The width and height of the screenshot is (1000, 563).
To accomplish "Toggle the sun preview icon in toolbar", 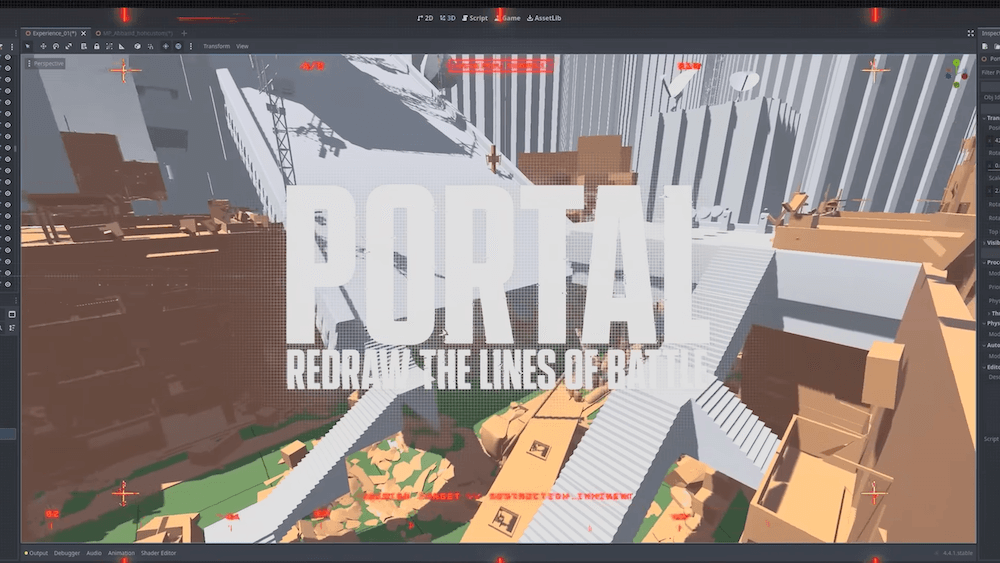I will tap(166, 46).
